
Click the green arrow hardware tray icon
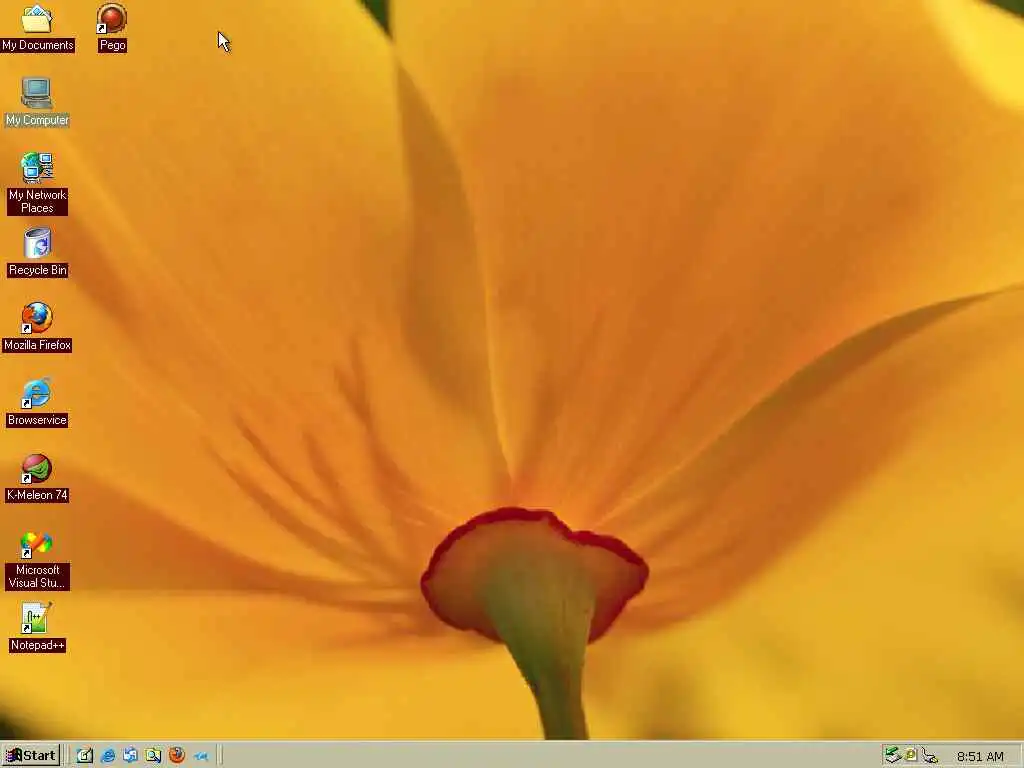(x=892, y=756)
